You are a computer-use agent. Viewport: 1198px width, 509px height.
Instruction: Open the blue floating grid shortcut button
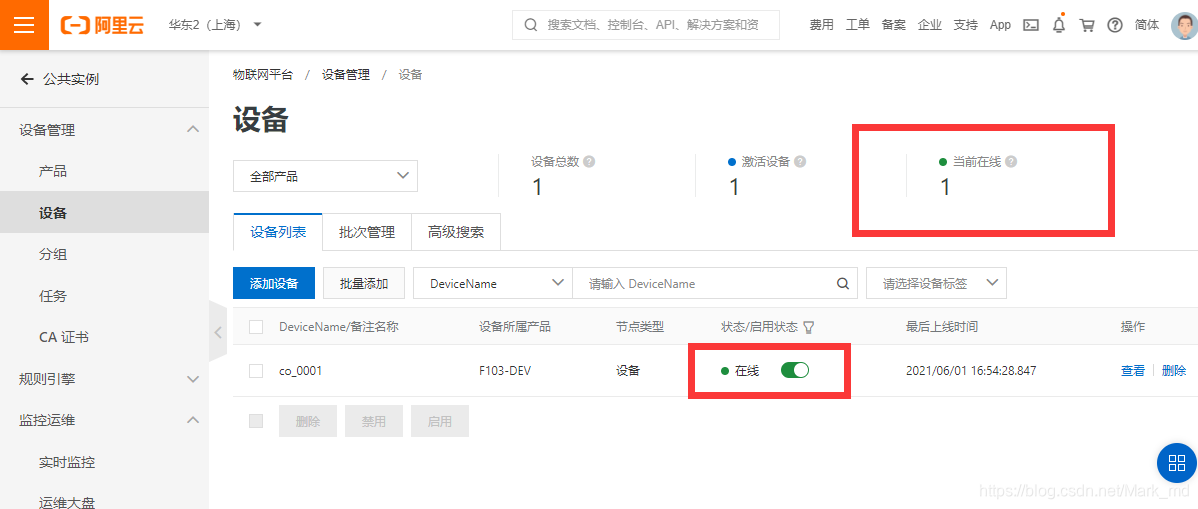click(x=1177, y=462)
